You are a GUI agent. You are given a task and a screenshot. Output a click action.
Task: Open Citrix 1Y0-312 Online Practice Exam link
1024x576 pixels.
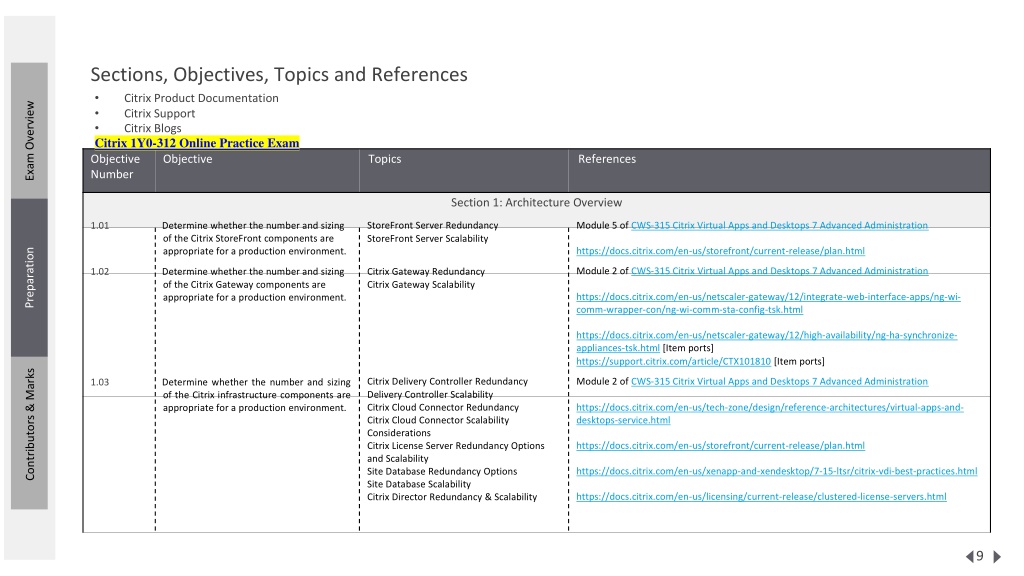tap(197, 143)
